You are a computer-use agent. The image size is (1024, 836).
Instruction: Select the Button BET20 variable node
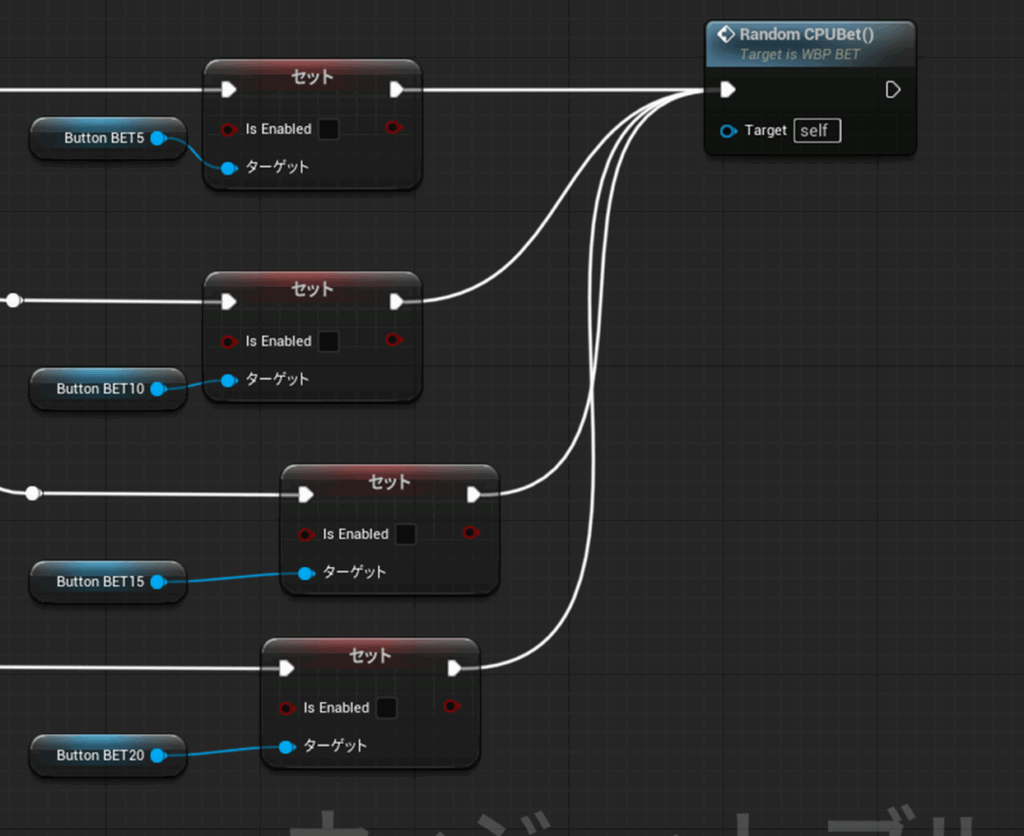(98, 756)
